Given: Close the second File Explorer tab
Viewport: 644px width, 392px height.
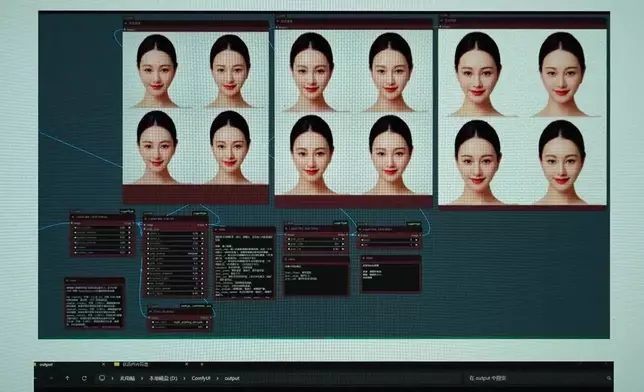Looking at the screenshot, I should tap(186, 364).
